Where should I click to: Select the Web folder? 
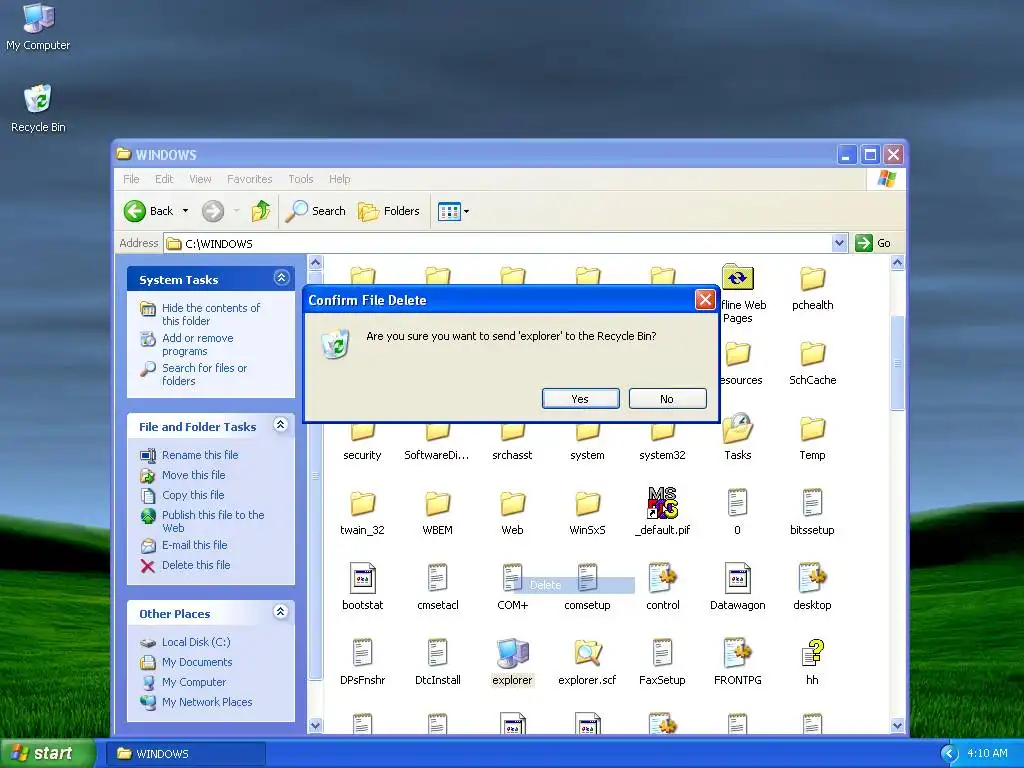coord(513,513)
